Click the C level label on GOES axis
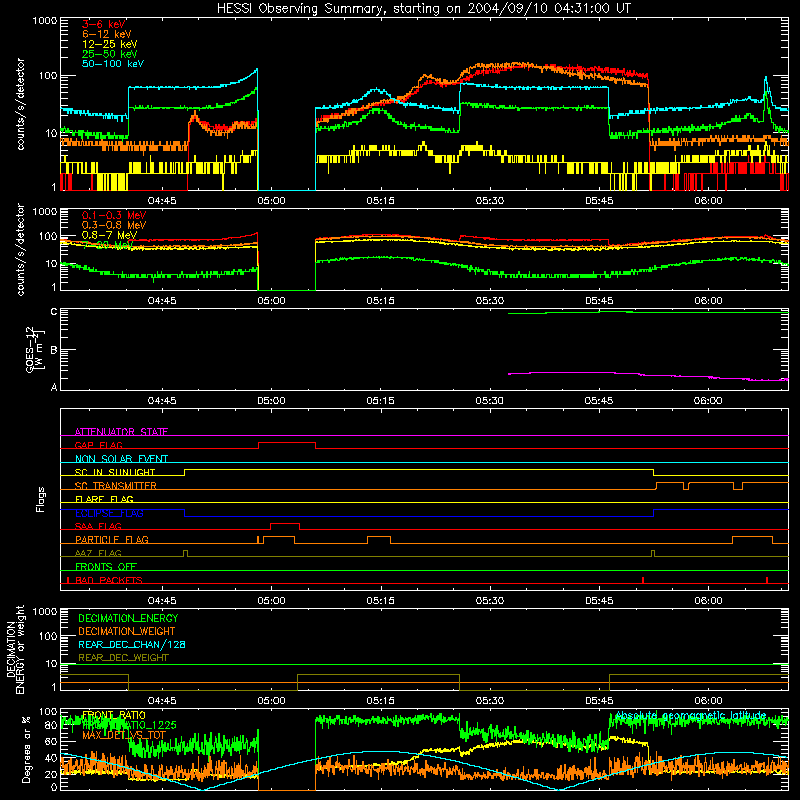Viewport: 800px width, 800px height. pyautogui.click(x=54, y=312)
